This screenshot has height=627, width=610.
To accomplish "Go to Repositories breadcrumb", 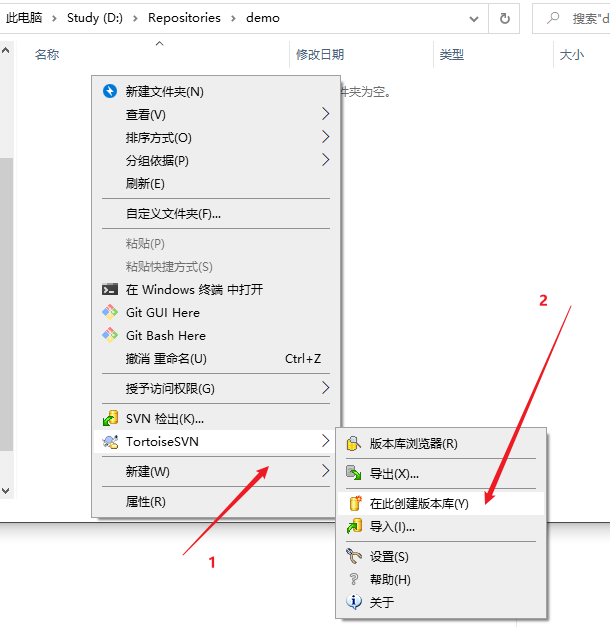I will coord(184,18).
